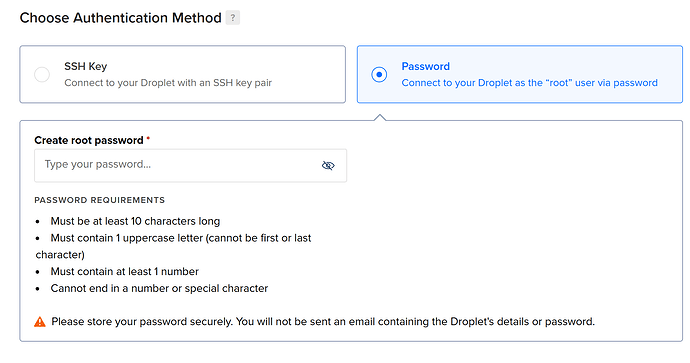Toggle password visibility with the eye icon
Image resolution: width=690 pixels, height=363 pixels.
point(328,165)
